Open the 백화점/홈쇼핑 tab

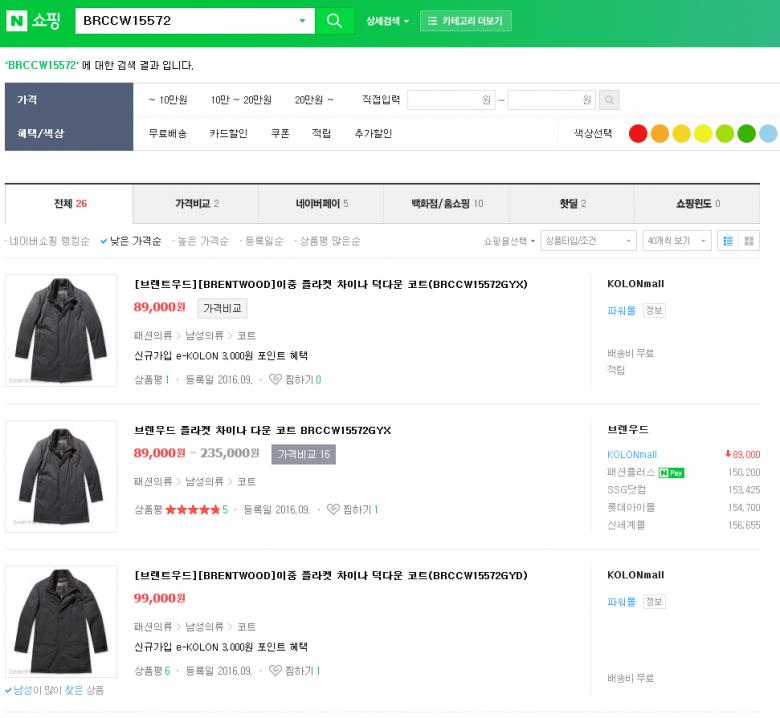[x=446, y=204]
